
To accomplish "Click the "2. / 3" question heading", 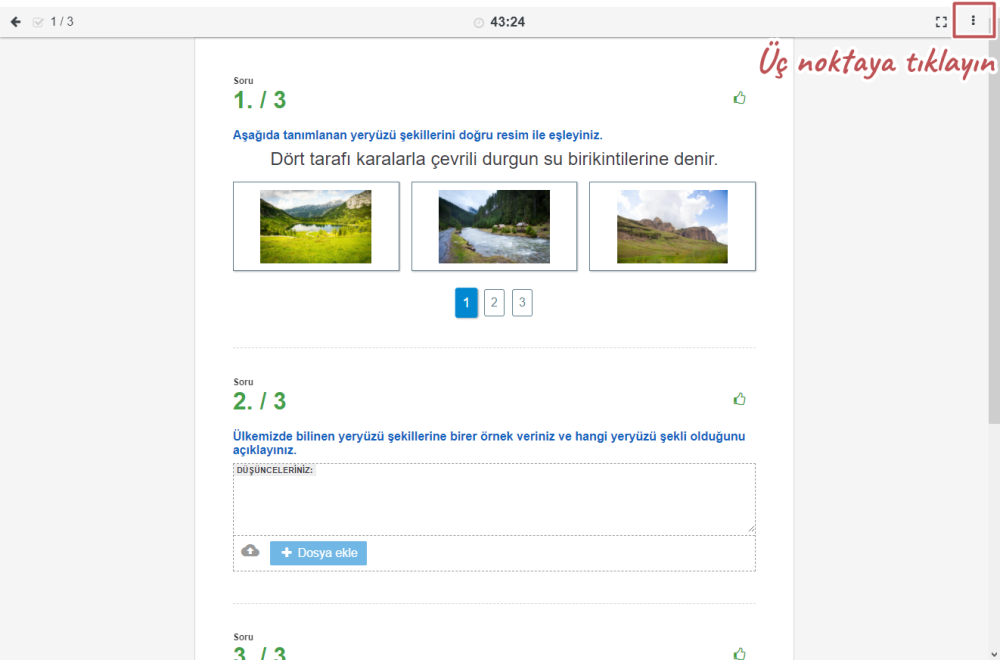I will (x=260, y=401).
